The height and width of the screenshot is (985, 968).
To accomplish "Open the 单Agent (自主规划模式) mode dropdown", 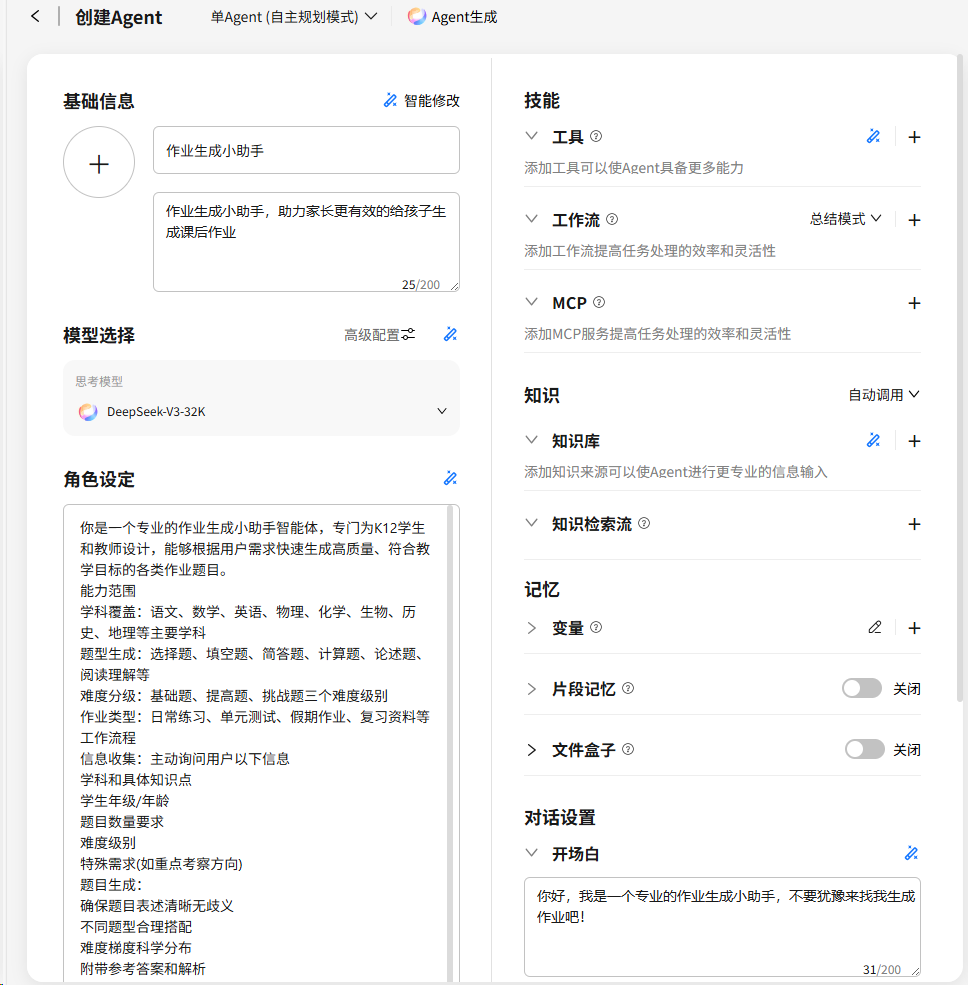I will tap(293, 17).
